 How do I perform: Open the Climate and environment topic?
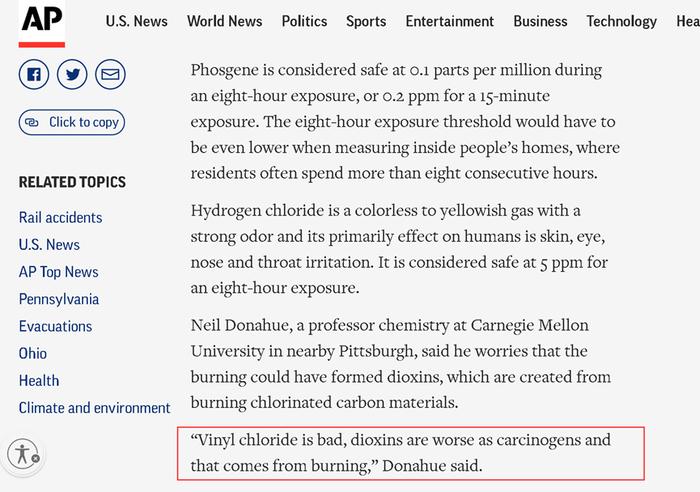coord(95,408)
